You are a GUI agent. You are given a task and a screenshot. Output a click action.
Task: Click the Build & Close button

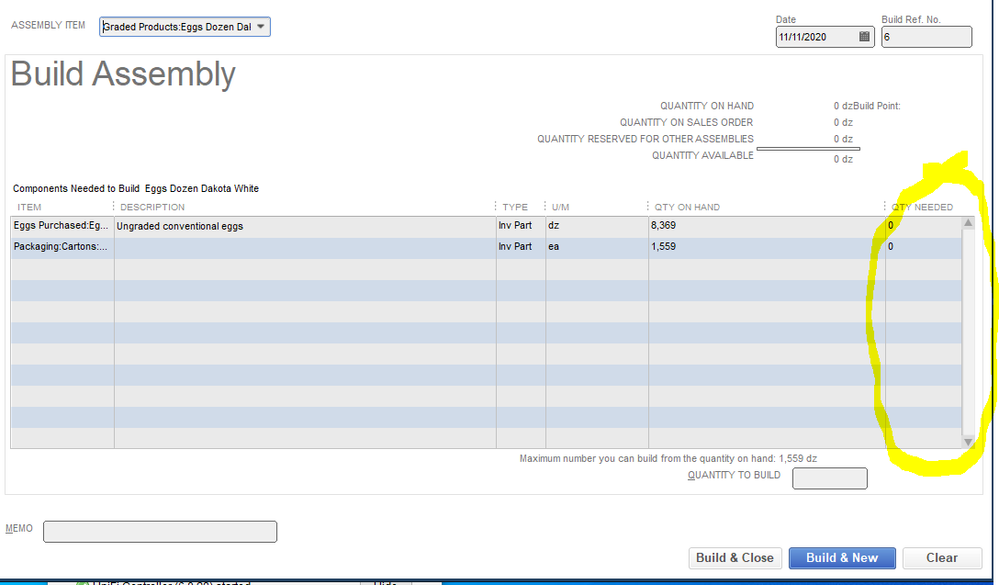[x=735, y=558]
